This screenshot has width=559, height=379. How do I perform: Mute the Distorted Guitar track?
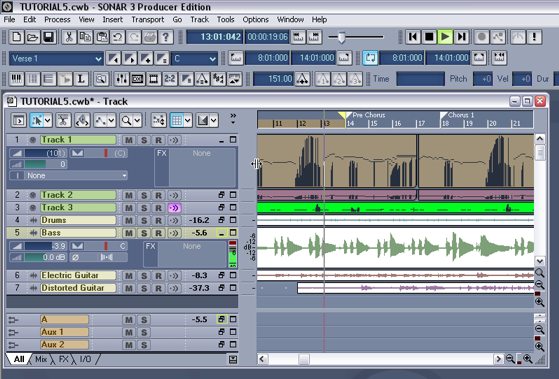click(129, 288)
